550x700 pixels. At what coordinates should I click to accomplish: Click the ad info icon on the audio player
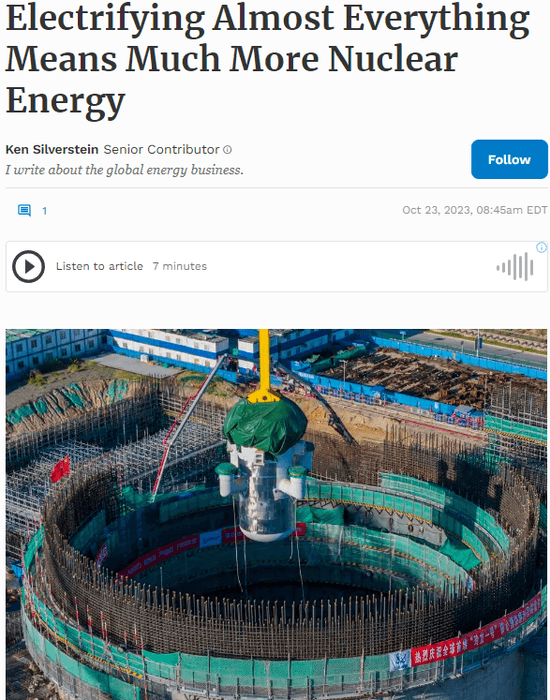click(542, 247)
